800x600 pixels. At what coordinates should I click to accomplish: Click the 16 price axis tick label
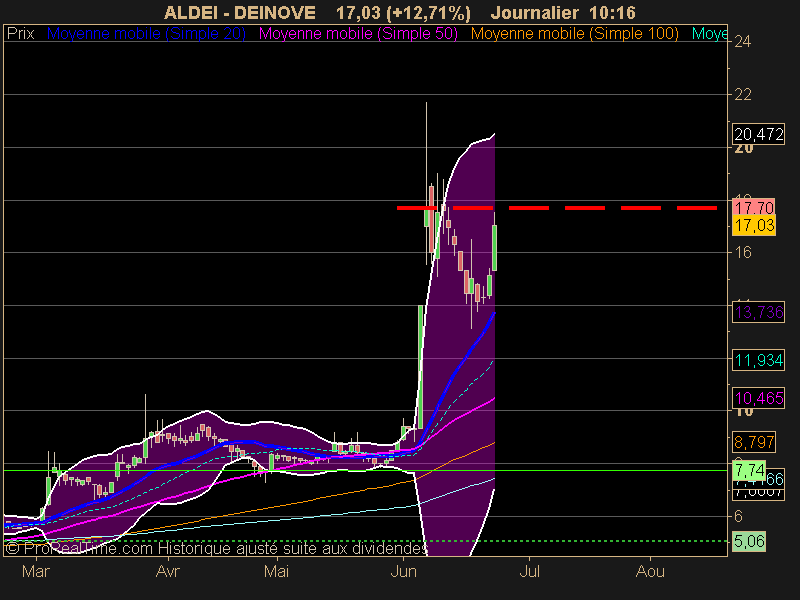click(x=742, y=252)
